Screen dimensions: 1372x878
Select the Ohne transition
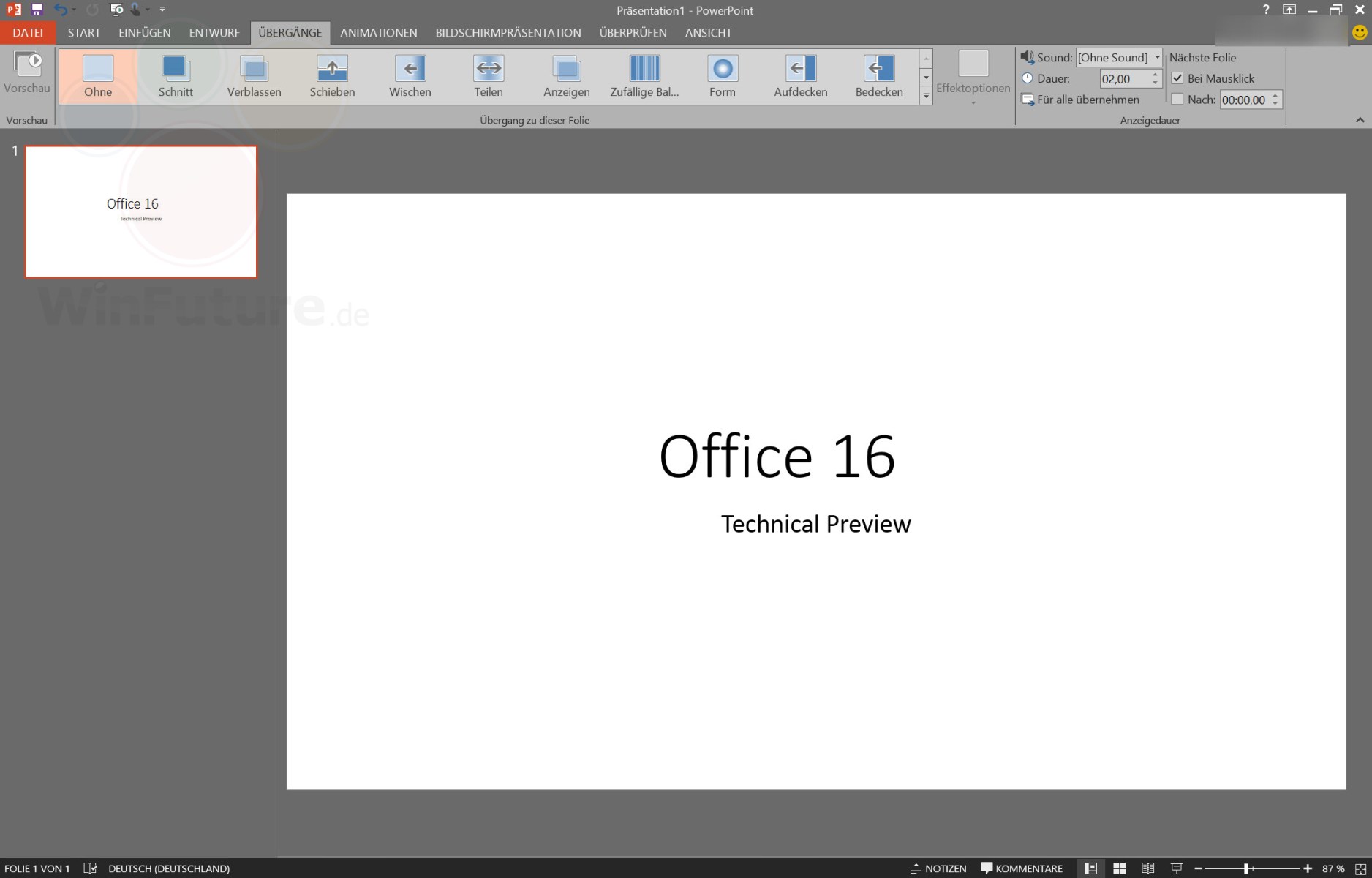(98, 76)
